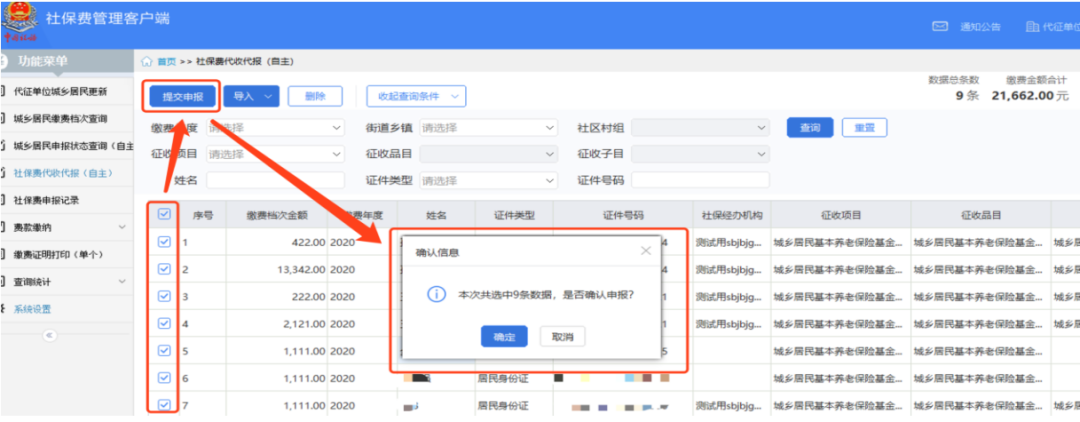Uncheck the checkbox for row 4

click(164, 323)
